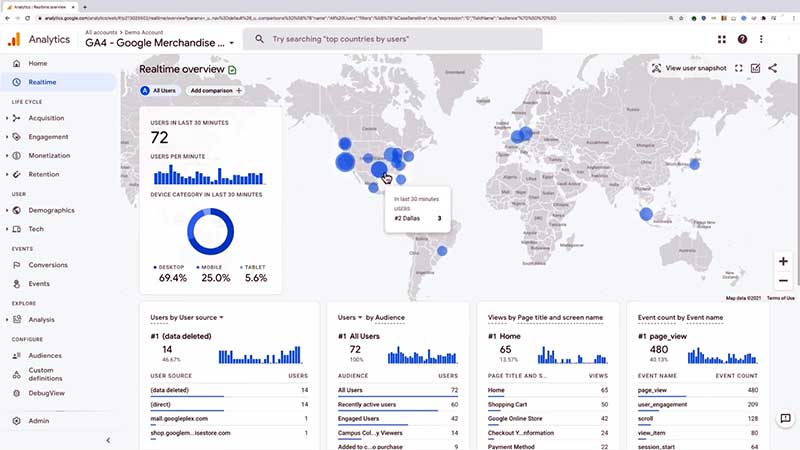Click the device category donut chart
This screenshot has height=450, width=800.
[x=210, y=231]
